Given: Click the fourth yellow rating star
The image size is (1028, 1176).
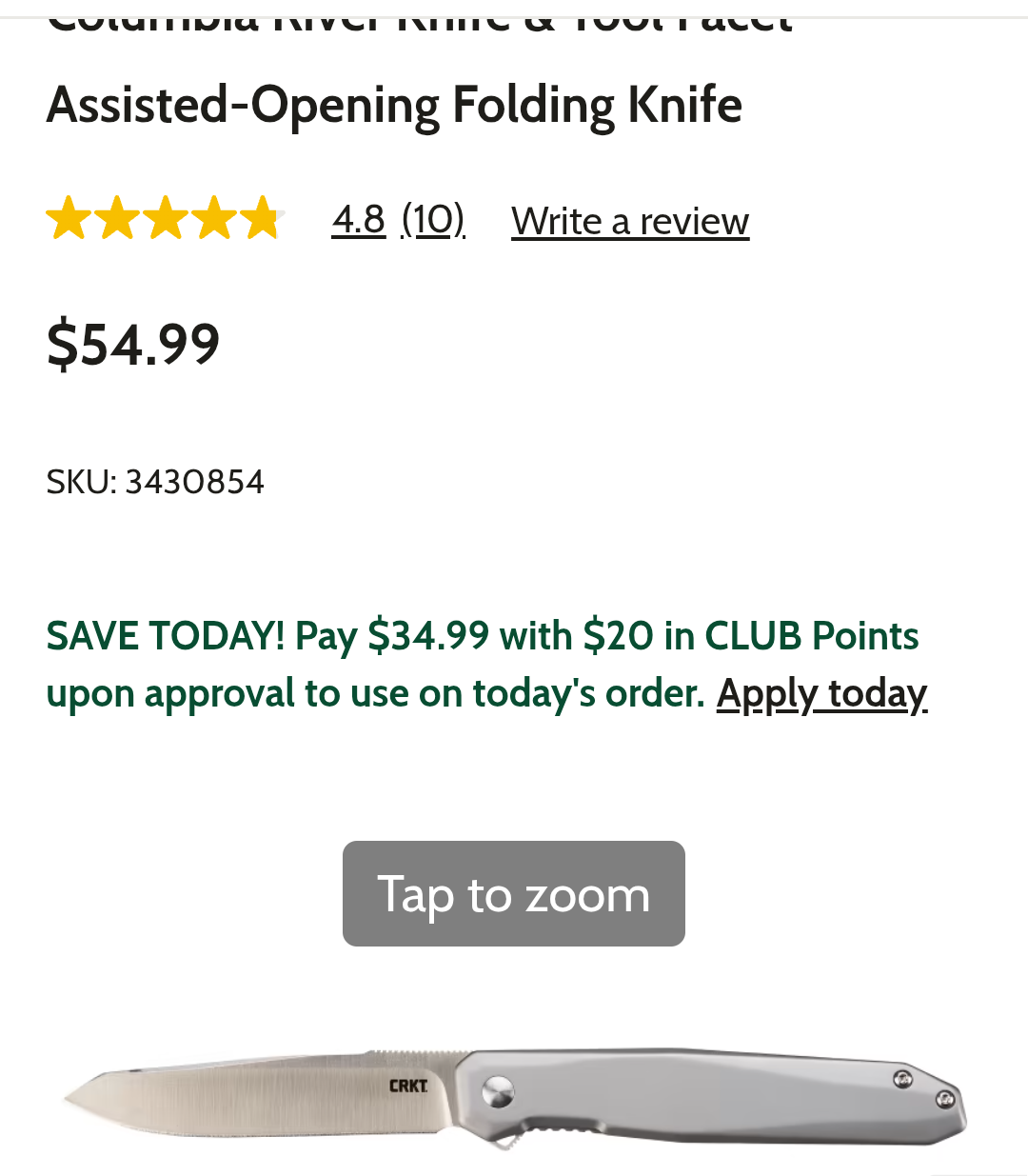Looking at the screenshot, I should [214, 219].
